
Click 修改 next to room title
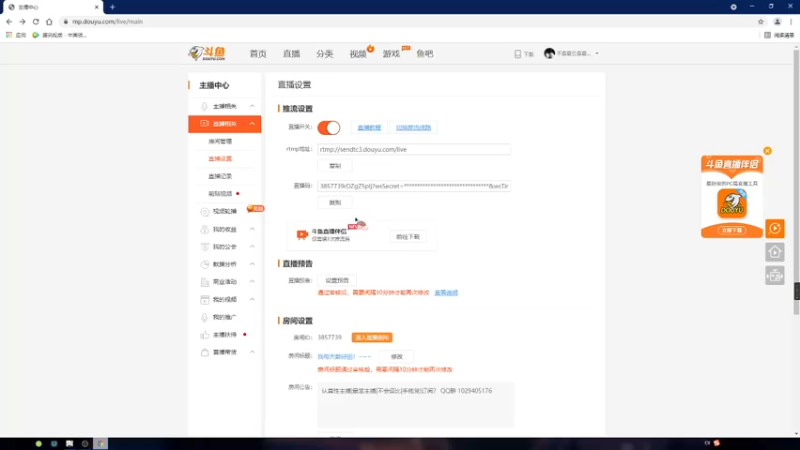(396, 357)
